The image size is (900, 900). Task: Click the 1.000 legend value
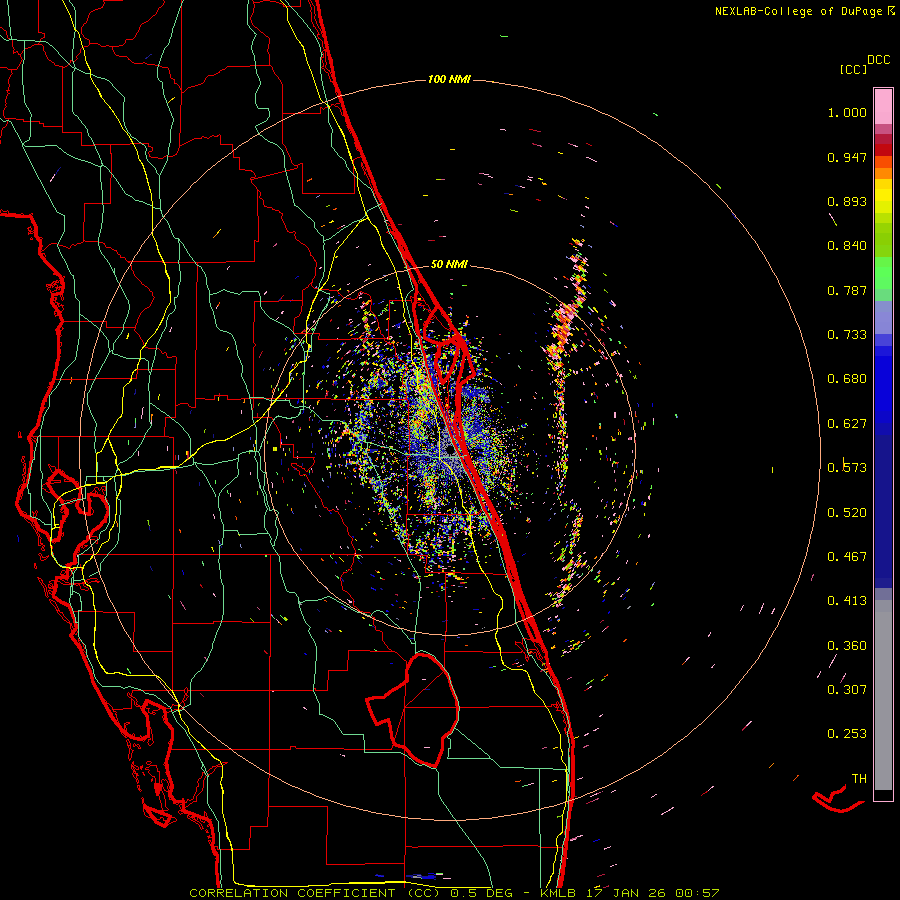tap(847, 112)
